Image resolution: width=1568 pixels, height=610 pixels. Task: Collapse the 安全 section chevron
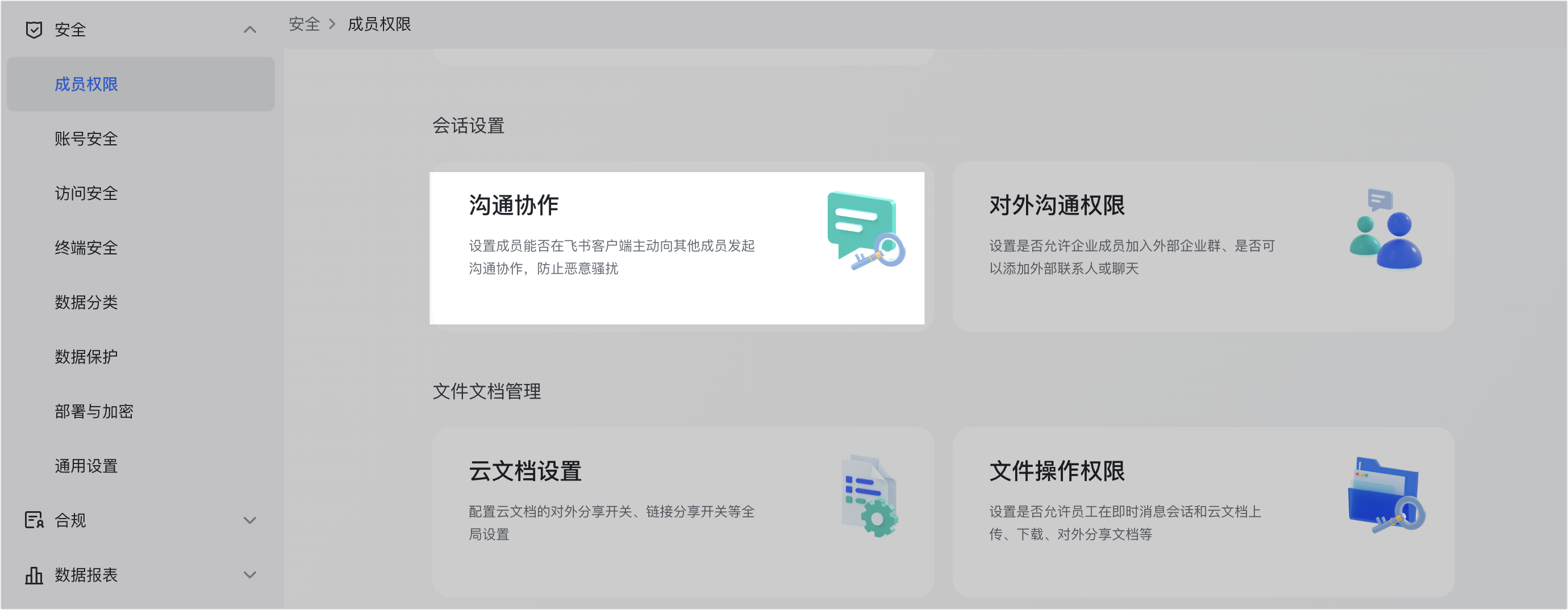coord(249,30)
